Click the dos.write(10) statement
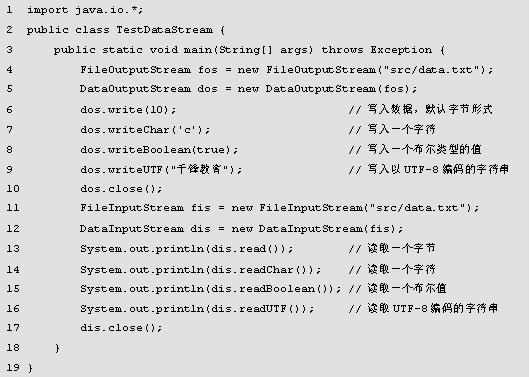Screen dimensions: 530x377 click(128, 110)
